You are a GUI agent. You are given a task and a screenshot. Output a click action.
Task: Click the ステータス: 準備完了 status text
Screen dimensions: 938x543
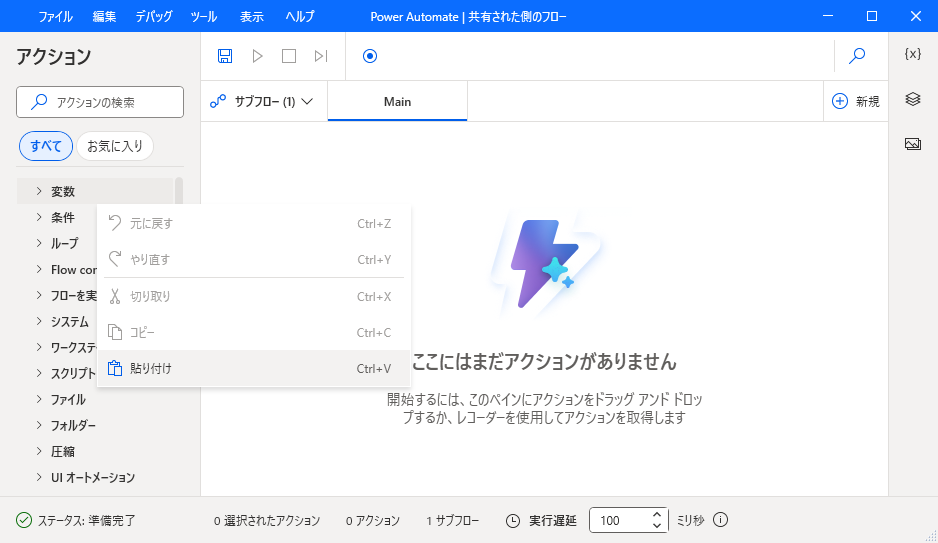pos(87,520)
